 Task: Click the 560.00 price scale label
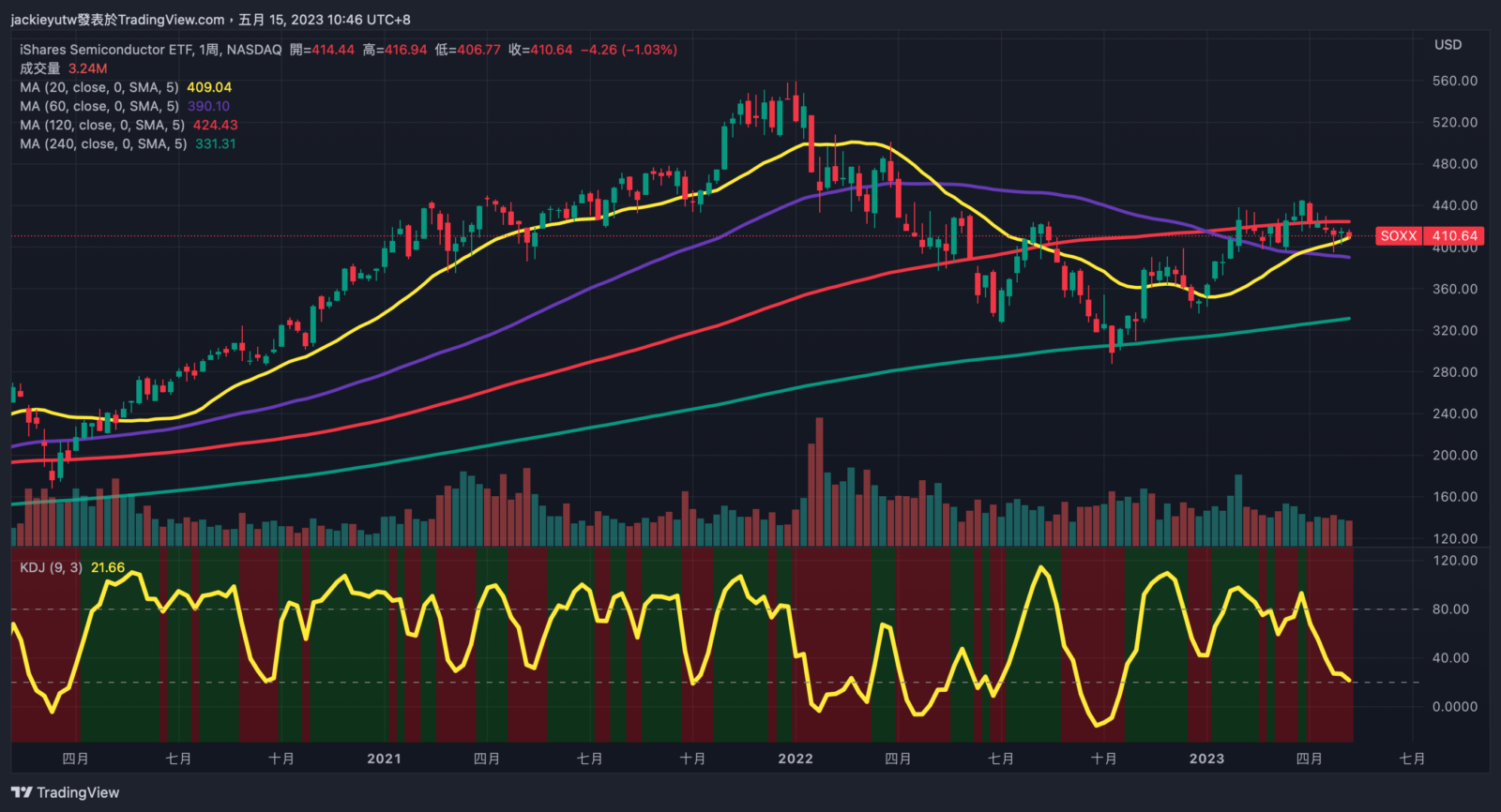(1455, 82)
